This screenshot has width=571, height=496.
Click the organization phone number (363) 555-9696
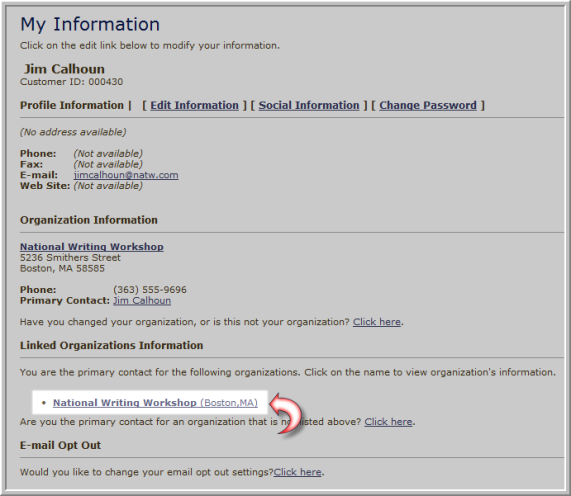150,290
